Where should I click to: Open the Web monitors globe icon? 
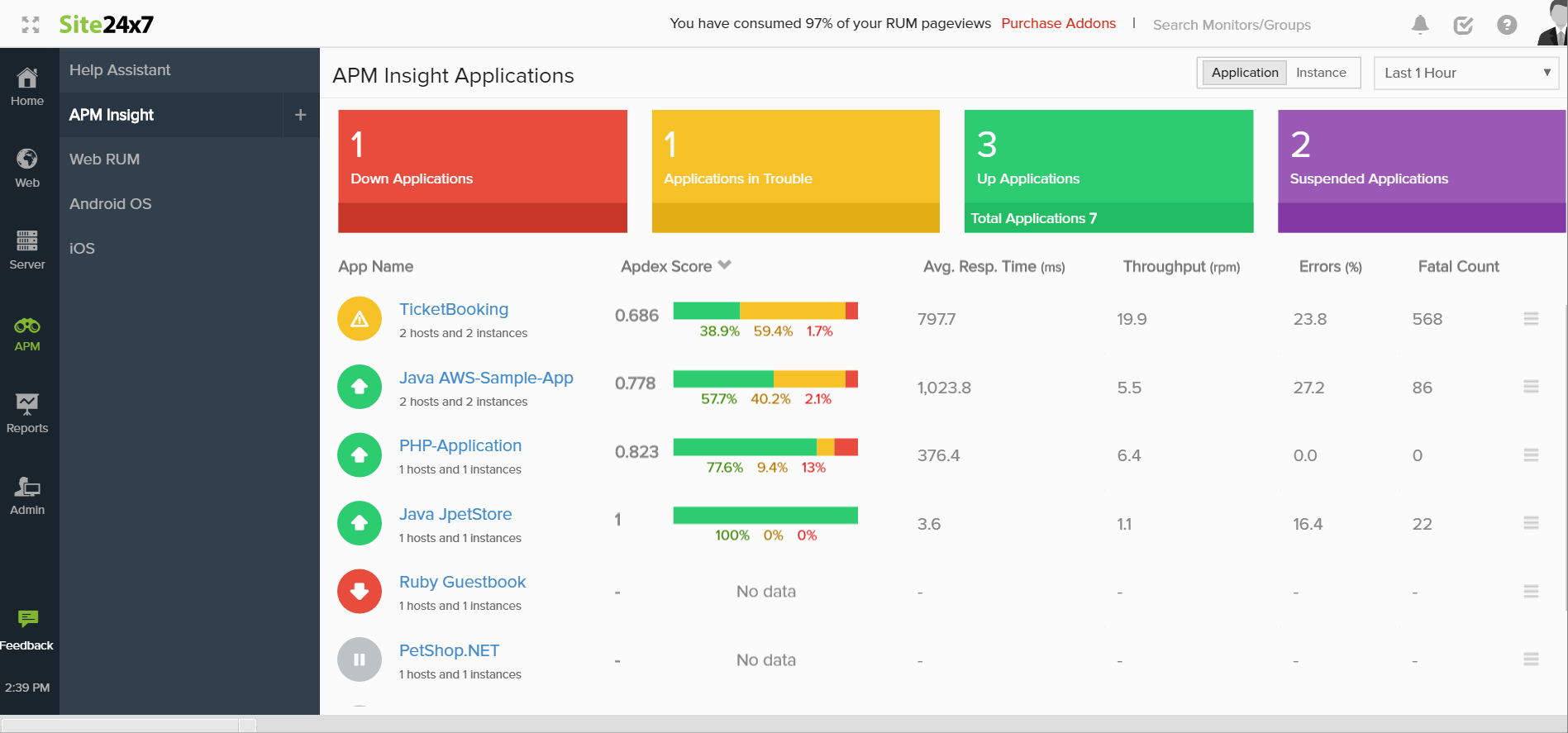click(27, 159)
